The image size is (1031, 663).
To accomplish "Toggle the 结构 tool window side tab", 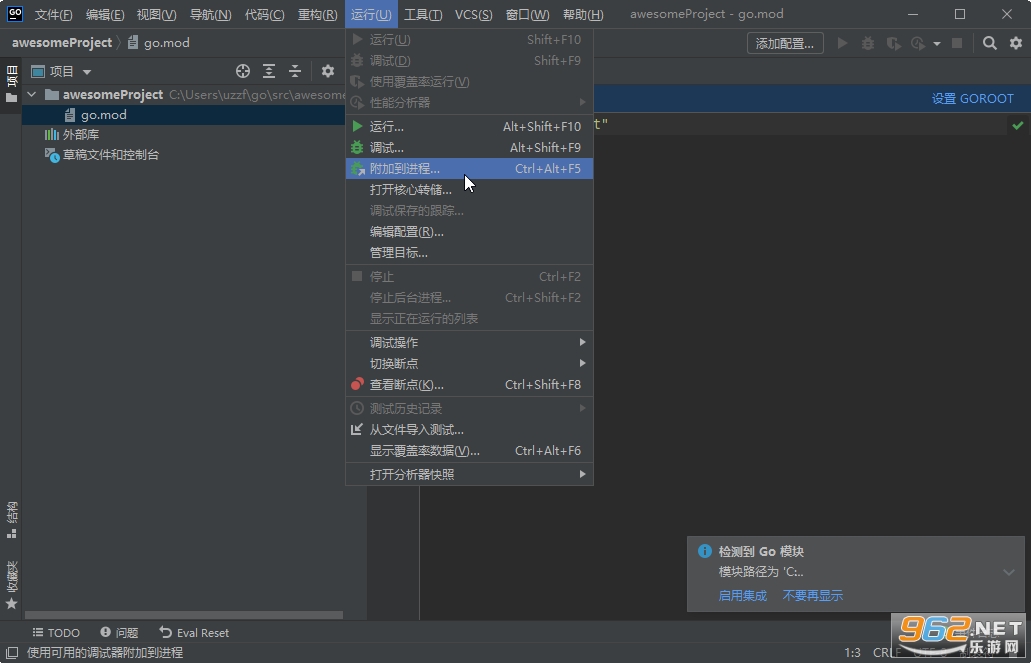I will [11, 520].
